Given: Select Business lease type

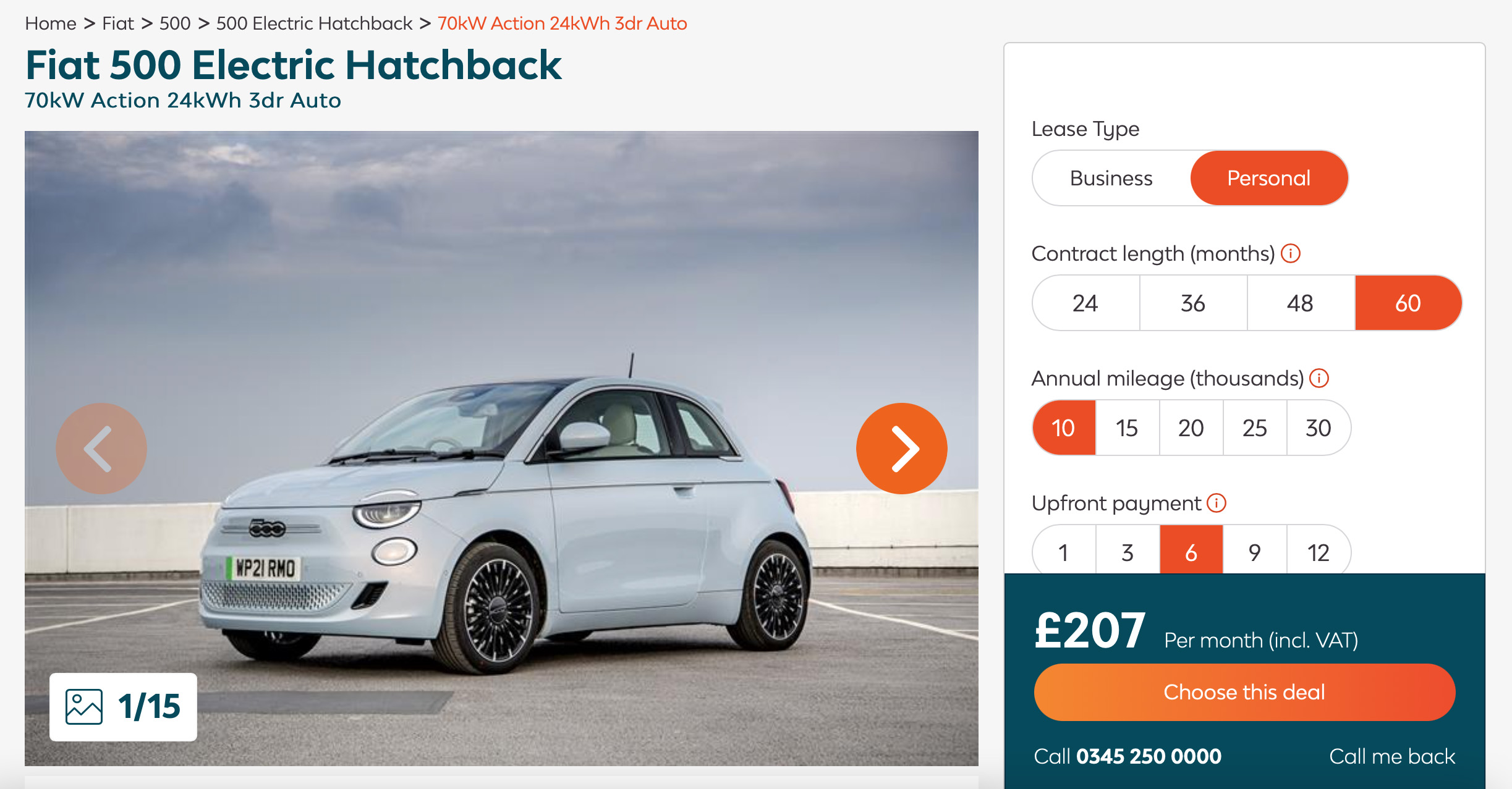Looking at the screenshot, I should point(1111,178).
